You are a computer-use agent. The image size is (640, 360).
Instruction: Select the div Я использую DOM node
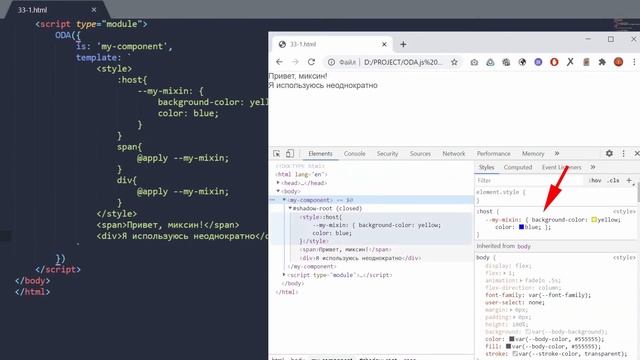point(360,258)
